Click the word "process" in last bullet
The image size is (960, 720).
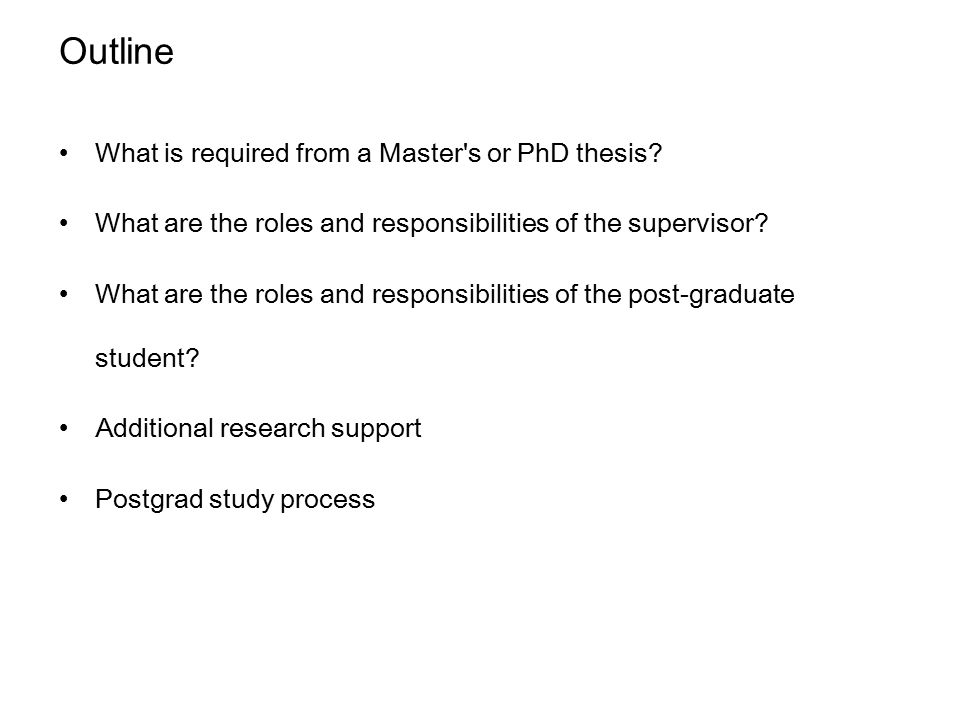[x=328, y=500]
